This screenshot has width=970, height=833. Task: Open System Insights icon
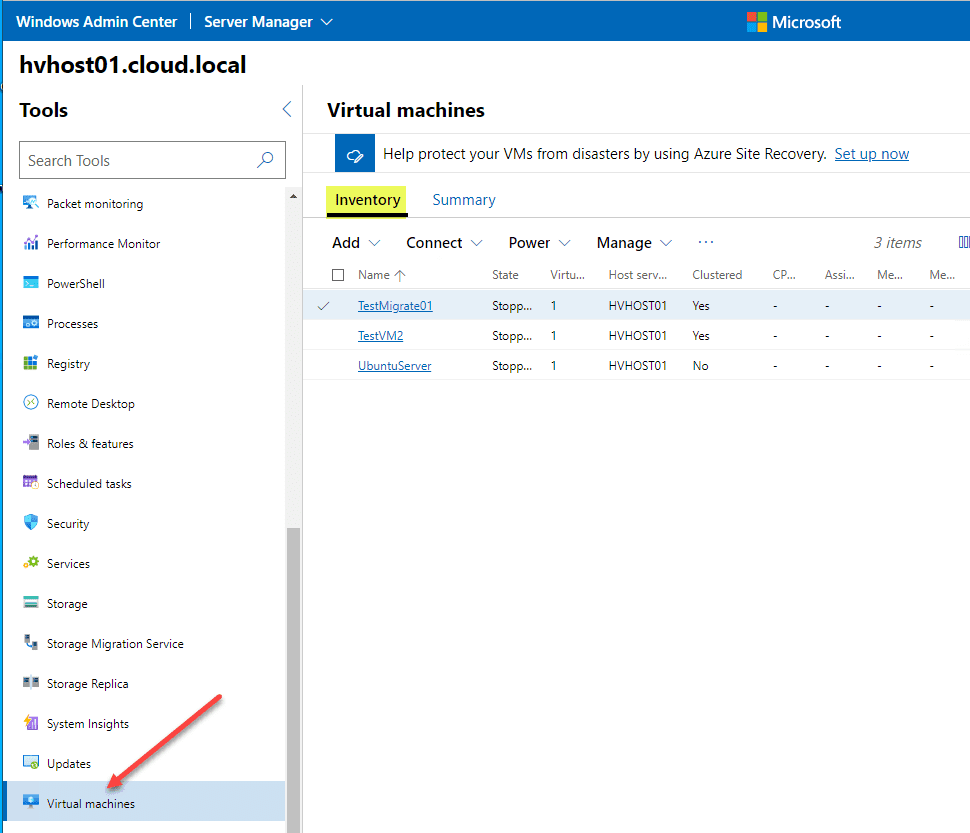[31, 722]
